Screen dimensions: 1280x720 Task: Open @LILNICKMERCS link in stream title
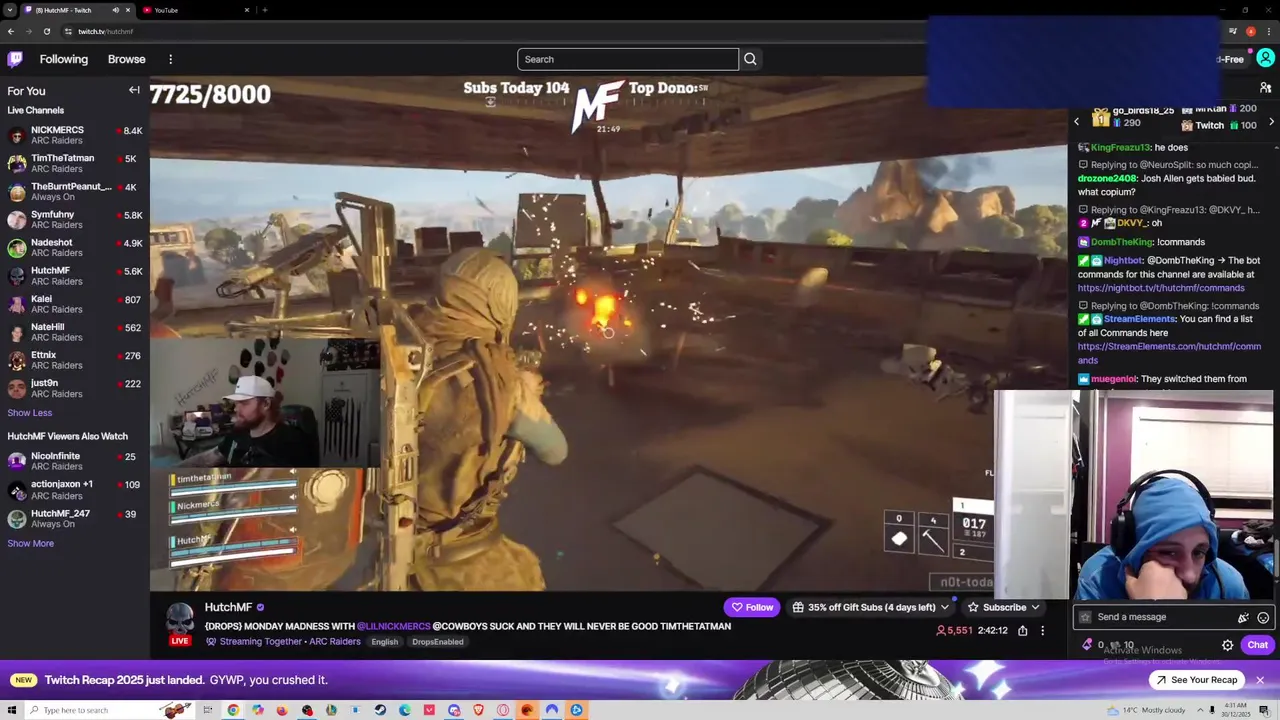tap(393, 626)
